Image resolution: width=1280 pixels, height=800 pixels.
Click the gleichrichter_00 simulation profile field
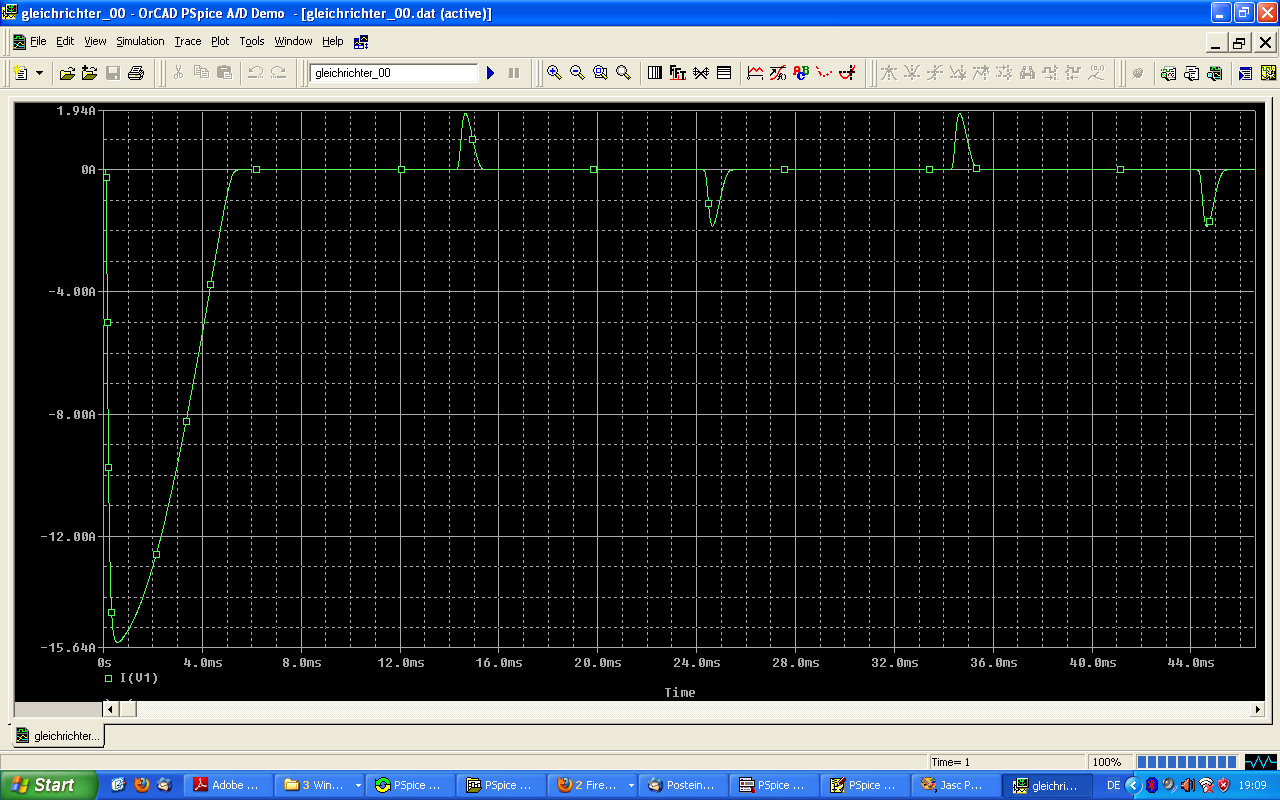coord(394,73)
